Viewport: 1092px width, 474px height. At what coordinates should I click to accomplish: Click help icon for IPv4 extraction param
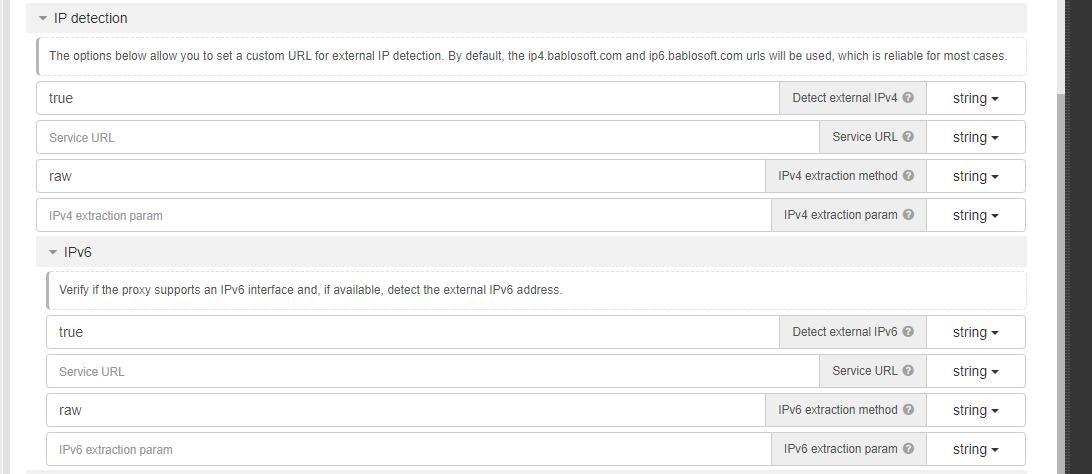[908, 215]
